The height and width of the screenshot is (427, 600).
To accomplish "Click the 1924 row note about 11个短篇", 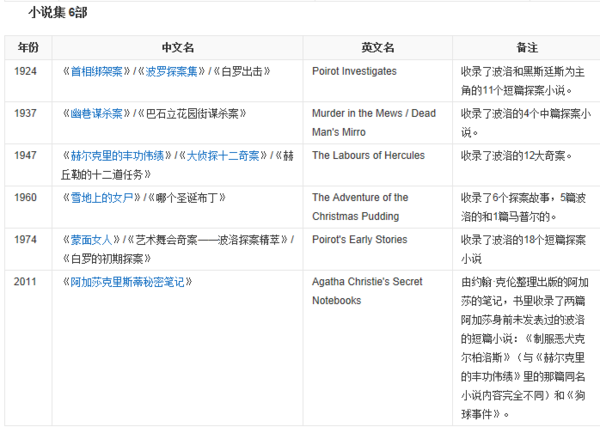I will 523,81.
